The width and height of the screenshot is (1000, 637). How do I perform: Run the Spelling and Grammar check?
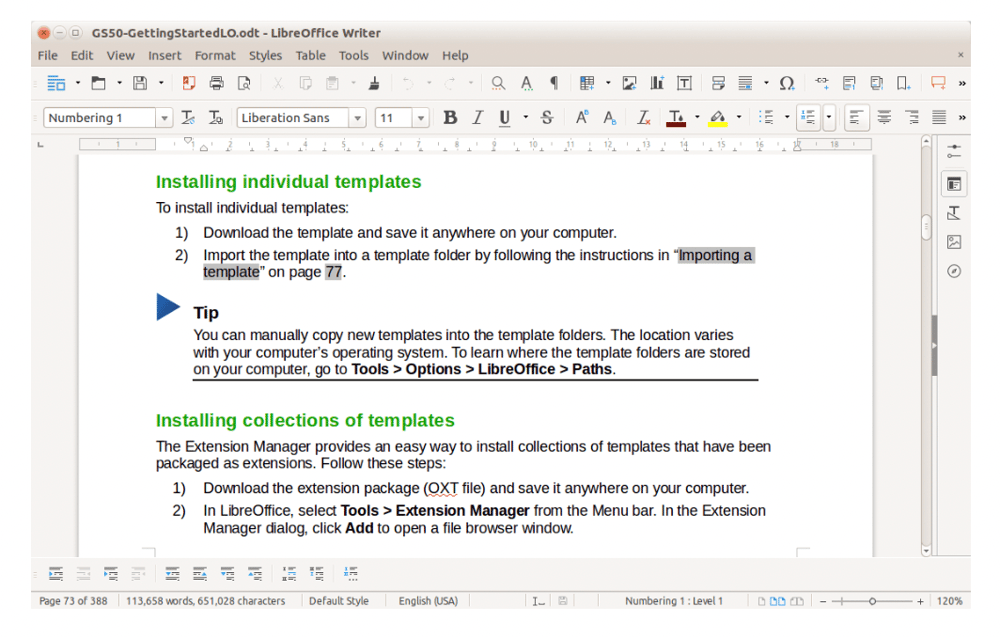(x=526, y=83)
